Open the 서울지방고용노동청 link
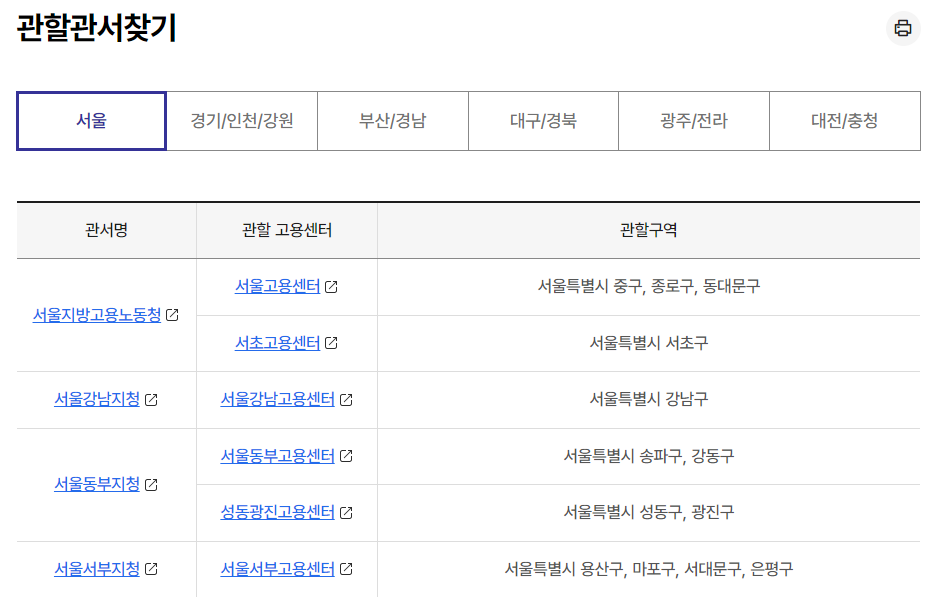The image size is (936, 597). click(x=95, y=317)
